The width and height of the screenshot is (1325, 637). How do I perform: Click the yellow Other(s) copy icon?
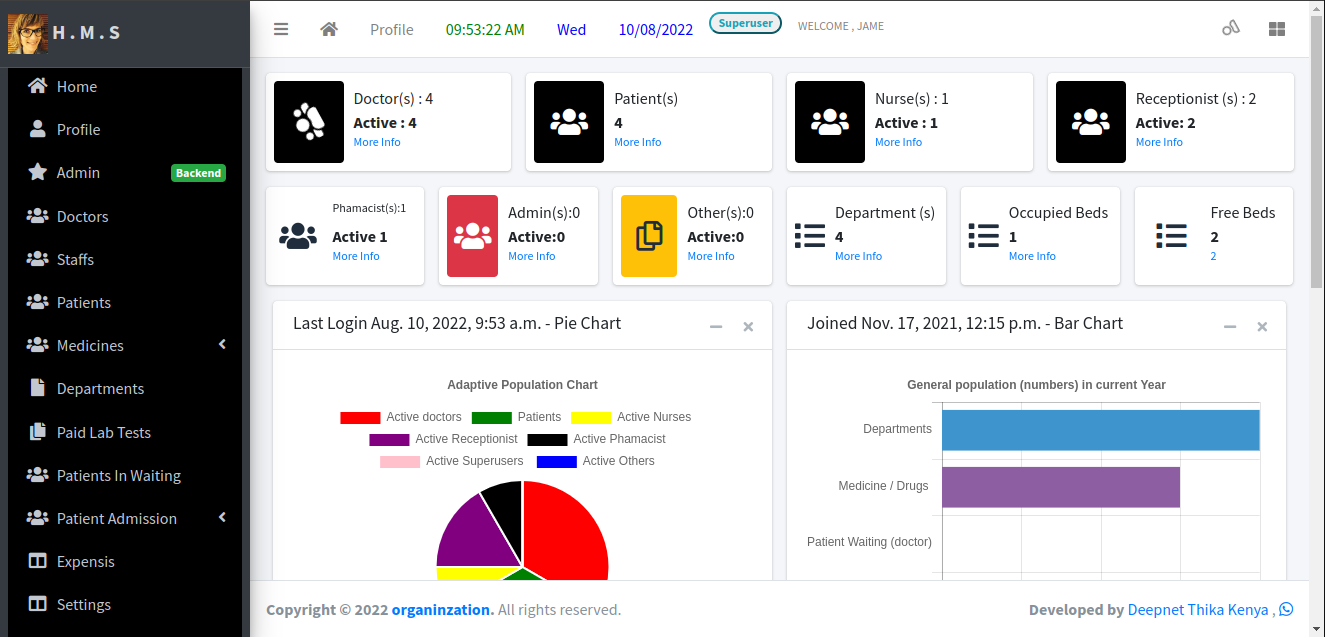tap(649, 236)
